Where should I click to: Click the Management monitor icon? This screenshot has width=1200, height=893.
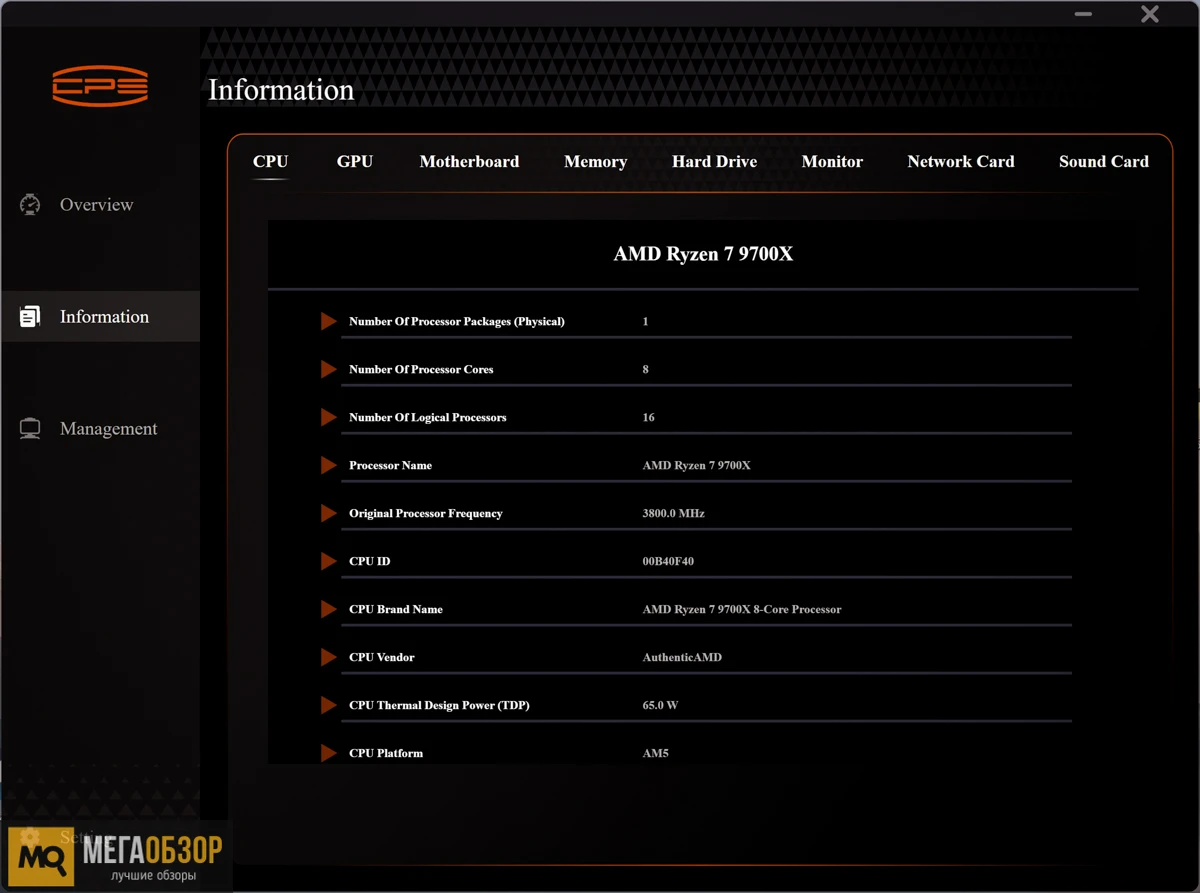click(30, 429)
